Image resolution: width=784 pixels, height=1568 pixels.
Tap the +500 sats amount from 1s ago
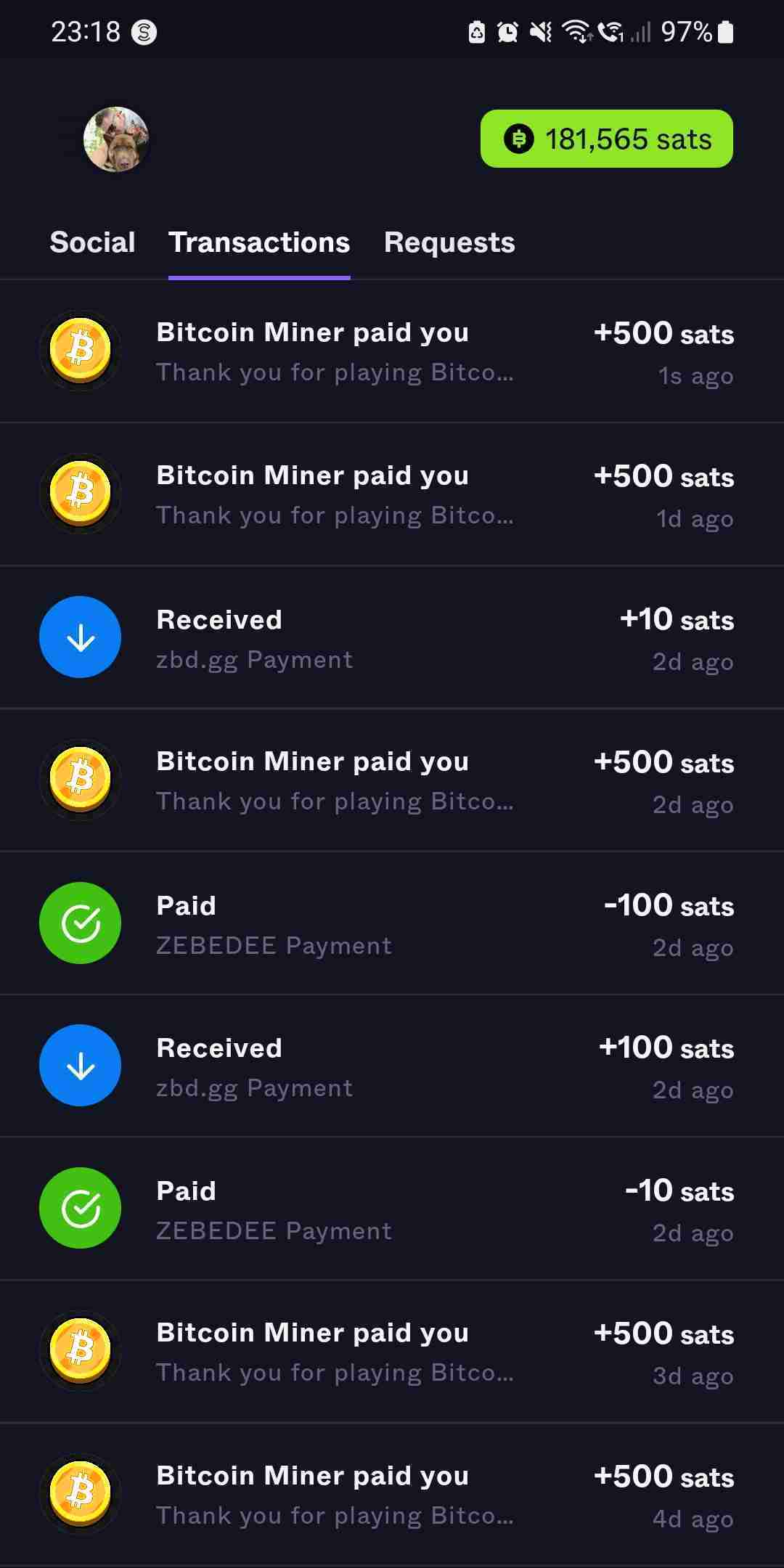point(663,333)
